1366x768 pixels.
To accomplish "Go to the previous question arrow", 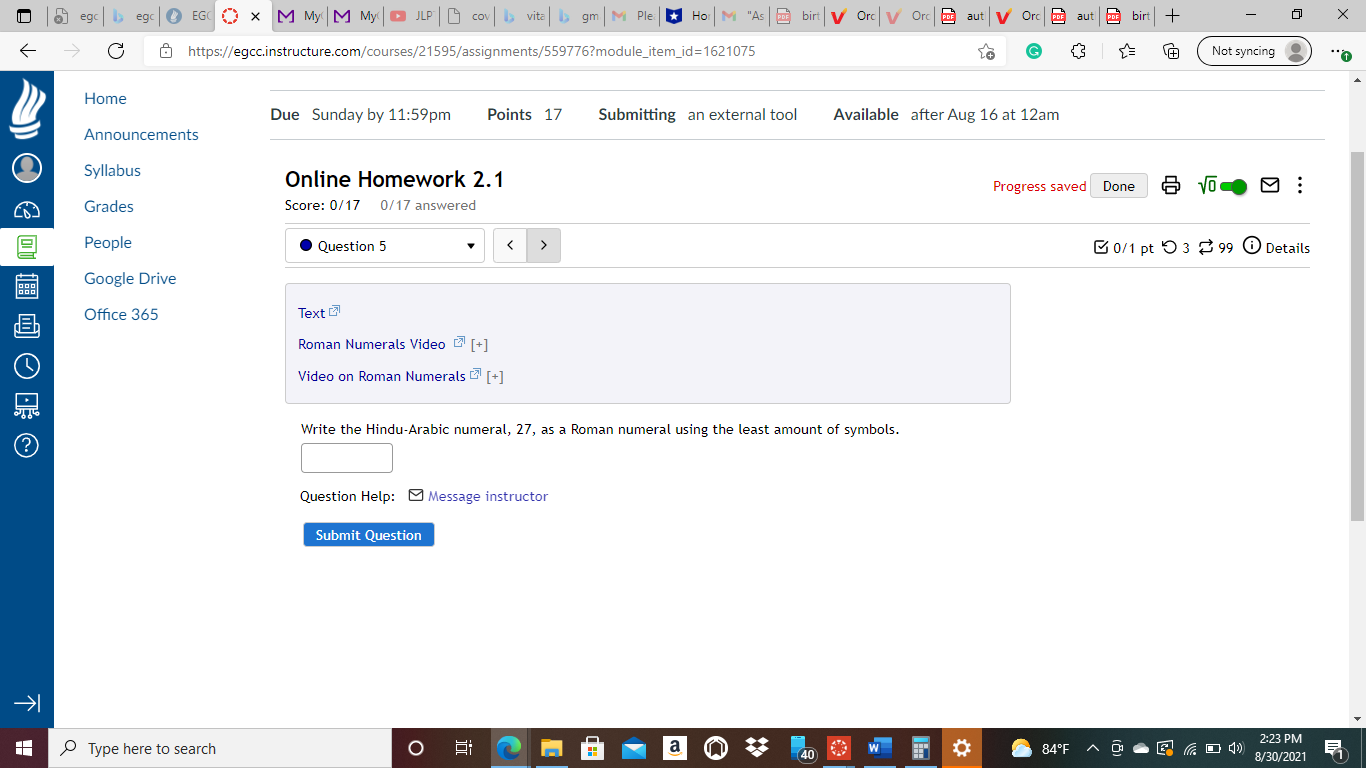I will [x=510, y=246].
